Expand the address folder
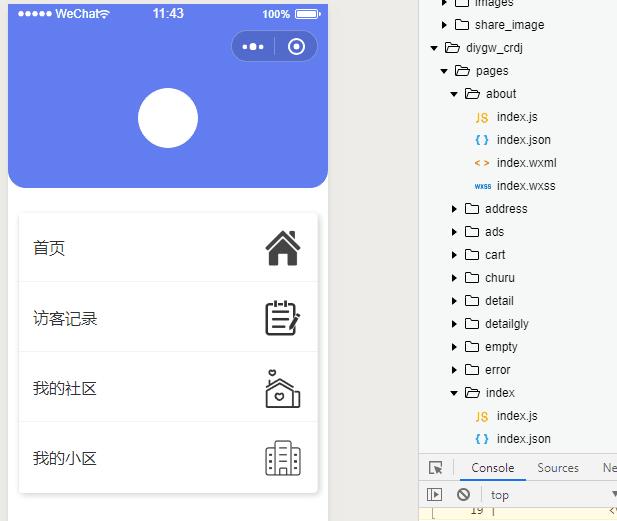Viewport: 617px width, 521px height. pos(455,209)
